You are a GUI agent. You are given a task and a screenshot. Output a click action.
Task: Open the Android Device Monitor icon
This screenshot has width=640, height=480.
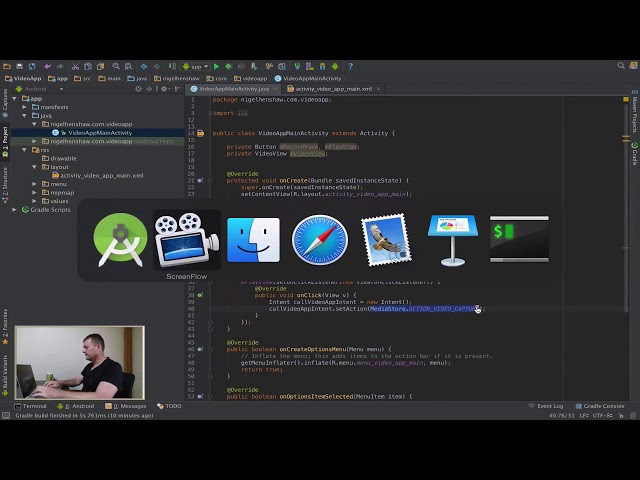(x=335, y=66)
